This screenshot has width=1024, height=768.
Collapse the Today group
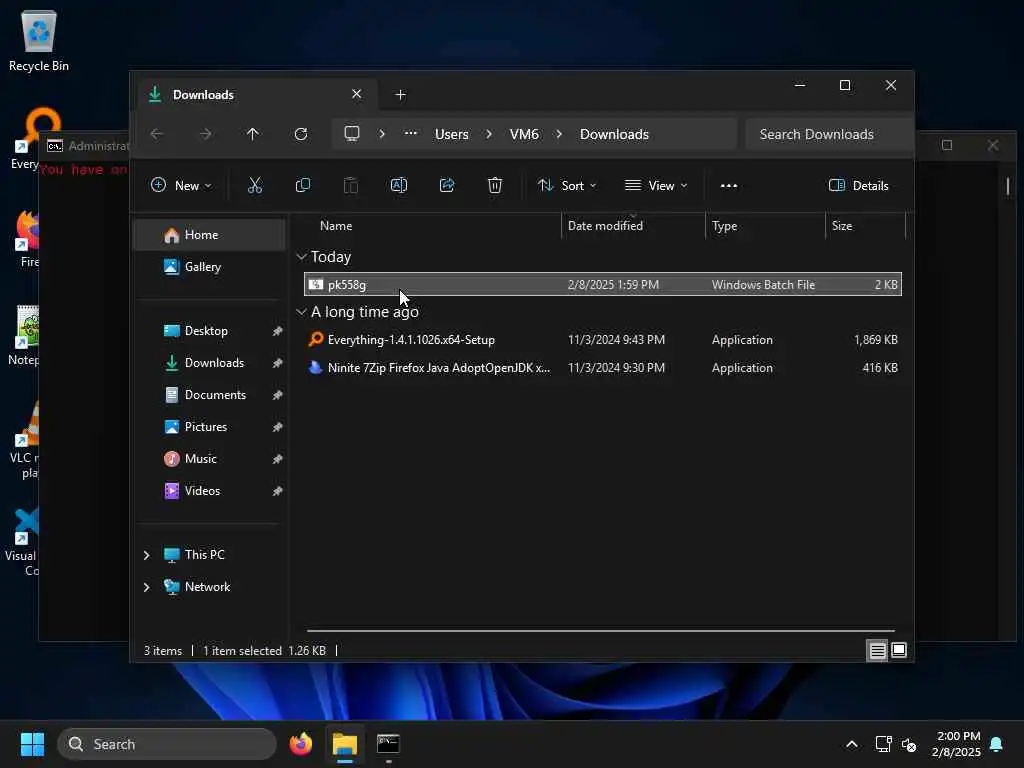tap(301, 257)
